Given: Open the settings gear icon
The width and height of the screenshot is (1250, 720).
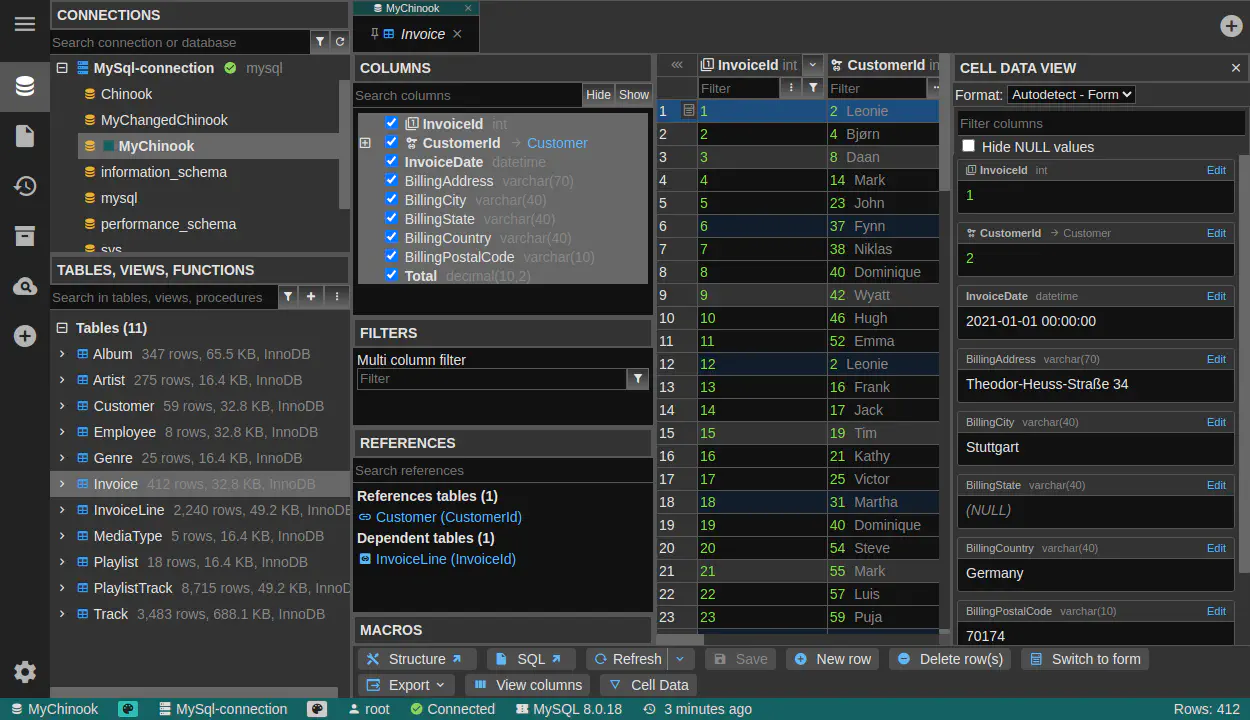Looking at the screenshot, I should [25, 672].
